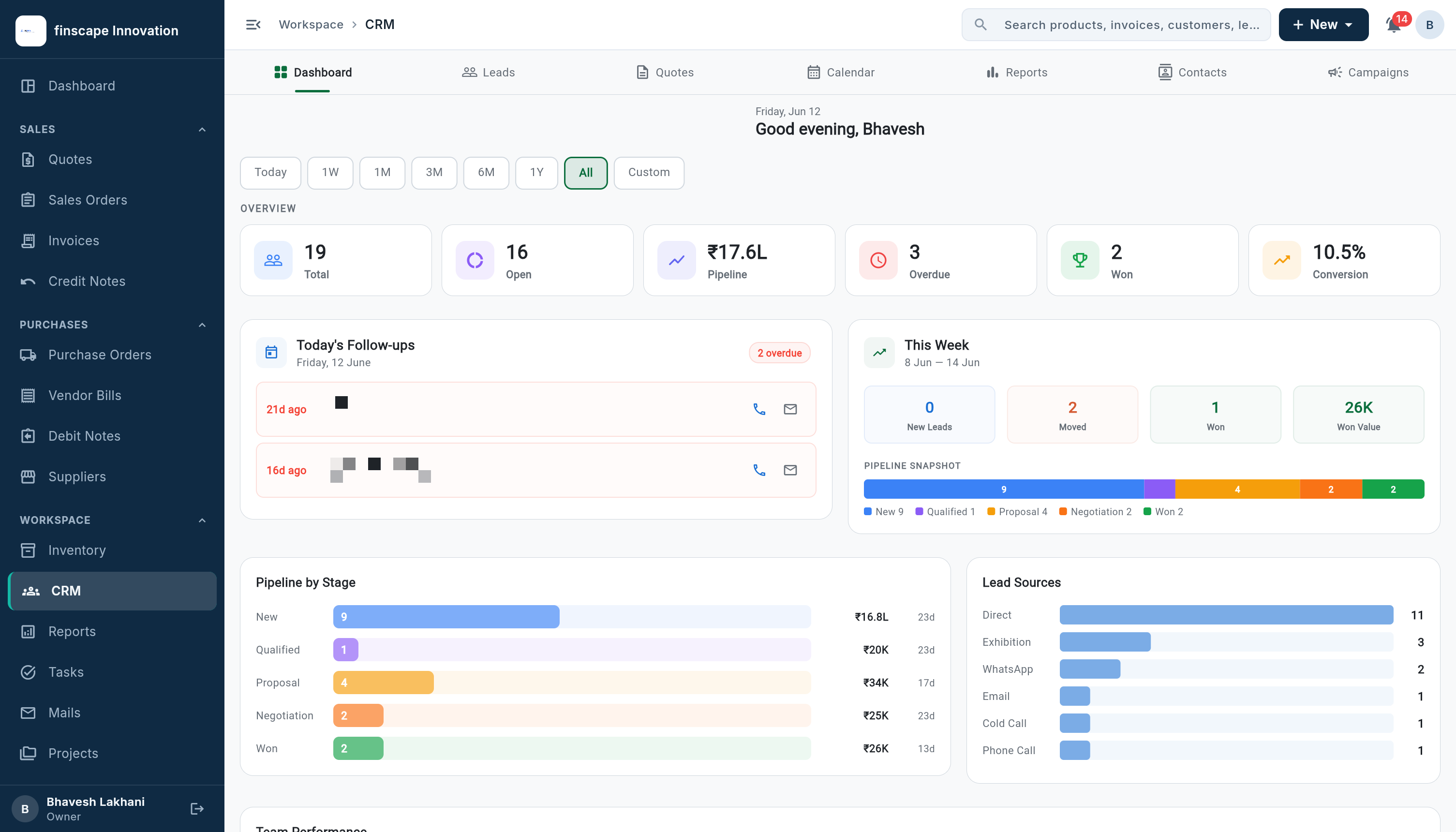Image resolution: width=1456 pixels, height=832 pixels.
Task: Select the All date range
Action: coord(586,173)
